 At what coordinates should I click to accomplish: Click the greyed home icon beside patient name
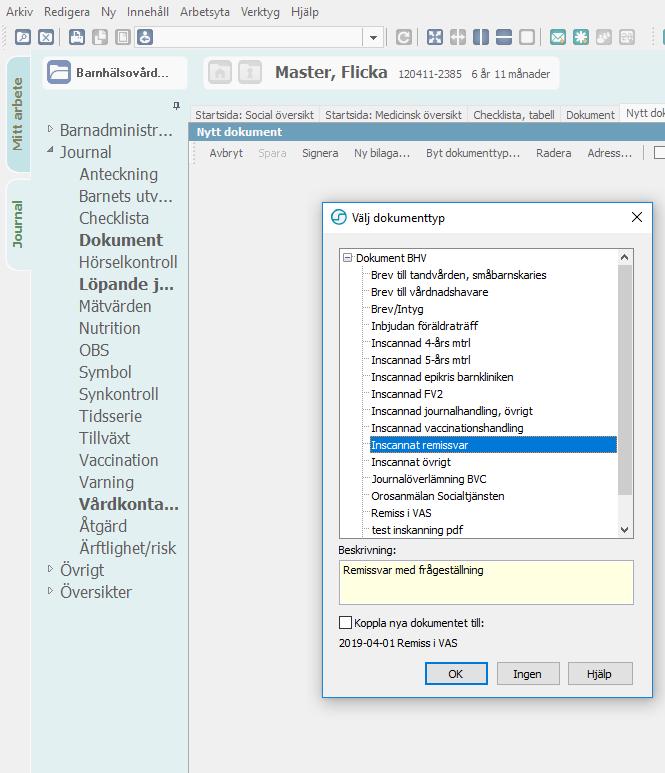pos(220,72)
